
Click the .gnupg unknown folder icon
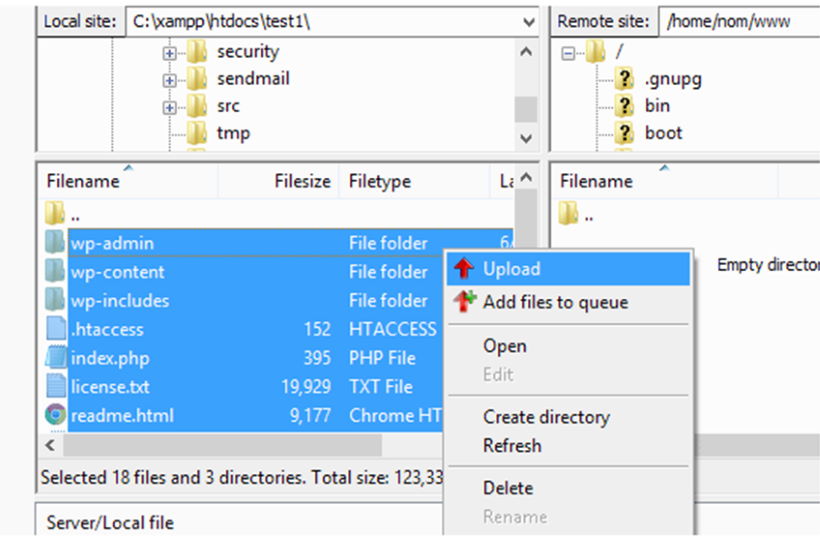pos(625,79)
